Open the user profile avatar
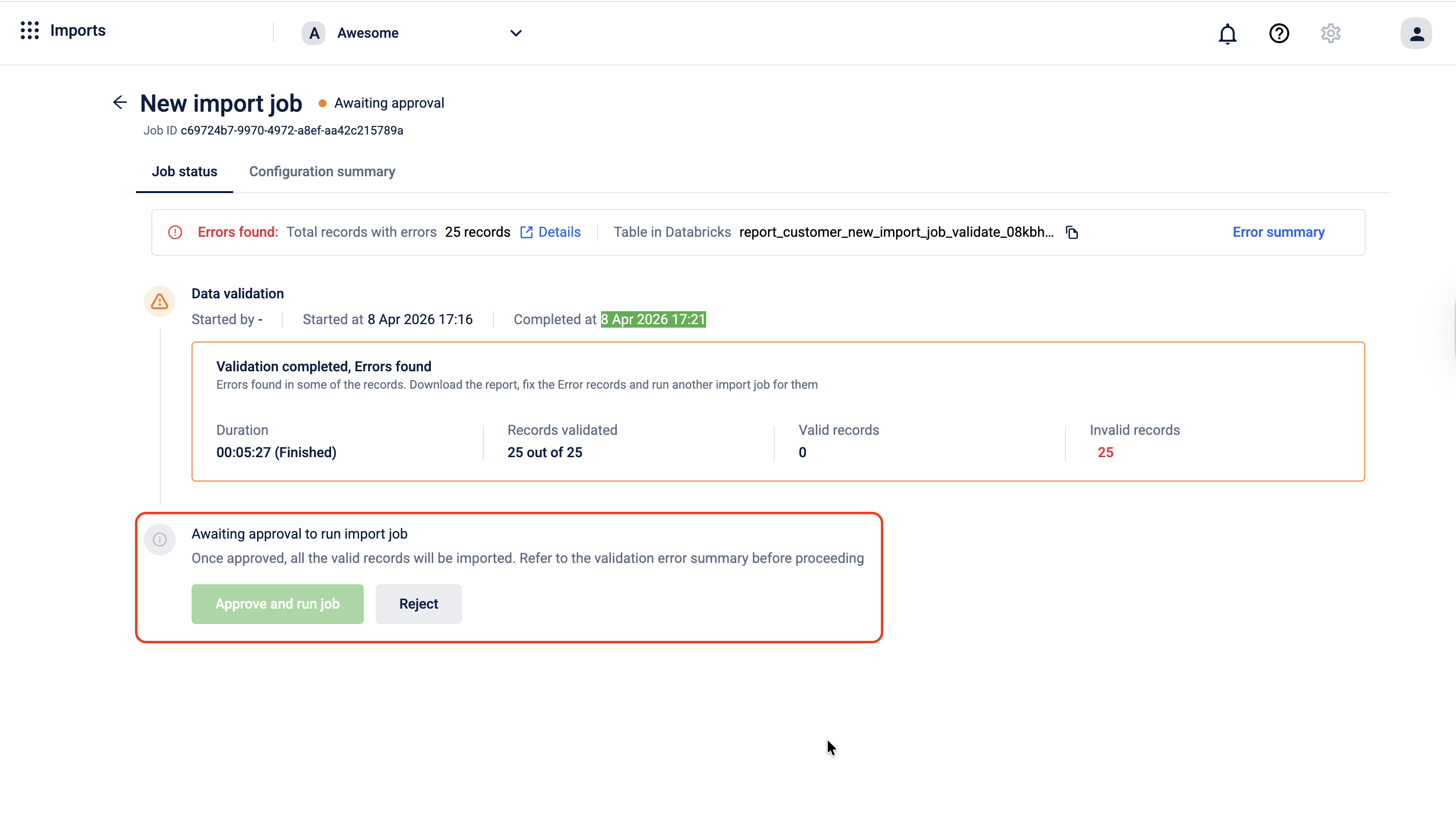The image size is (1456, 830). [1415, 34]
